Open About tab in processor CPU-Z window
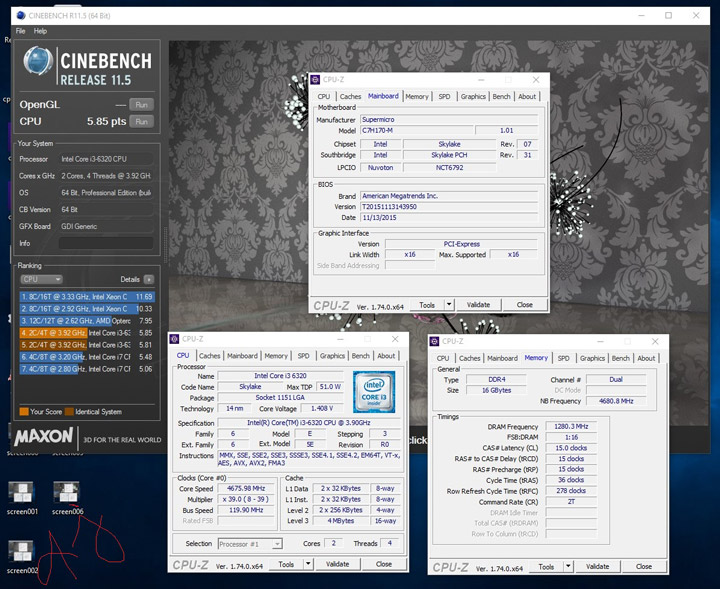 [386, 356]
